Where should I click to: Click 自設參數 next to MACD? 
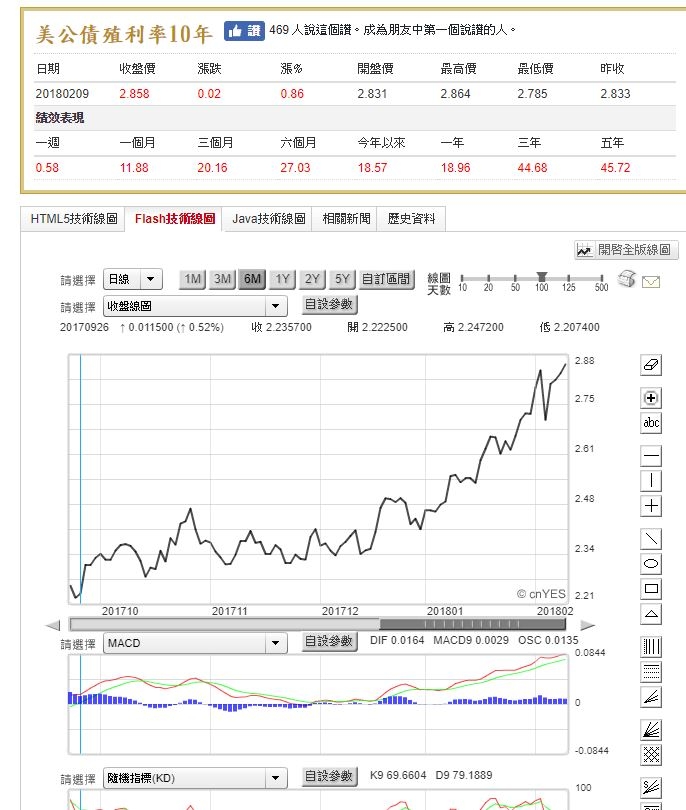point(329,642)
